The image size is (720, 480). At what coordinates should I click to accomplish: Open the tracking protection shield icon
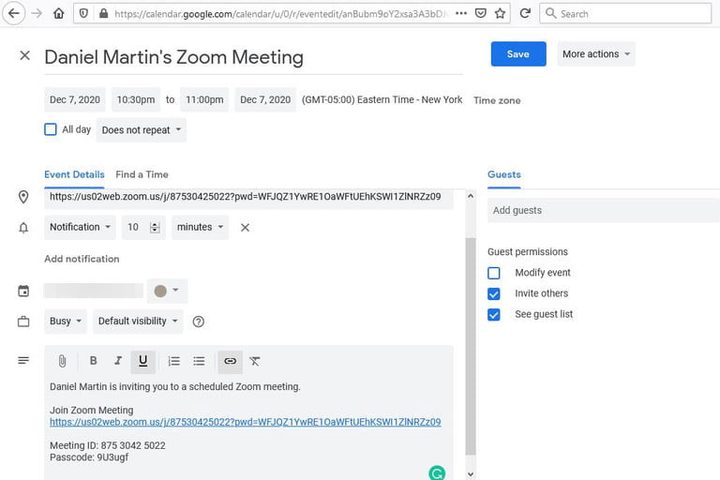point(84,13)
